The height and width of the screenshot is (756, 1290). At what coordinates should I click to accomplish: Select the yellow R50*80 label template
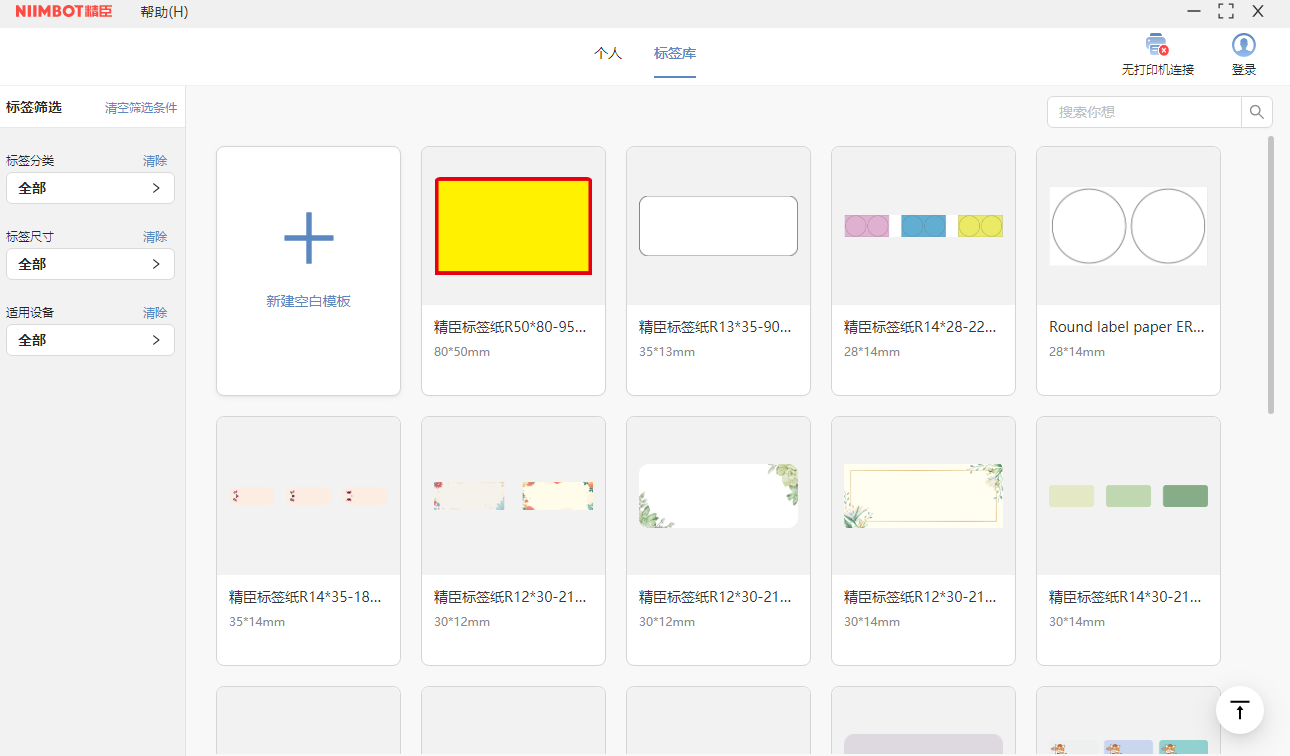pyautogui.click(x=513, y=226)
